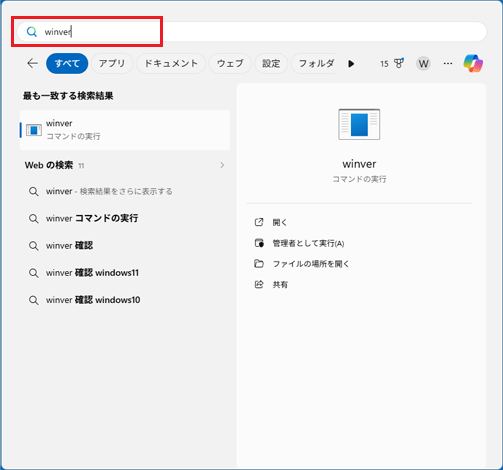503x470 pixels.
Task: Switch to the フォルダ filter tab
Action: coord(313,63)
